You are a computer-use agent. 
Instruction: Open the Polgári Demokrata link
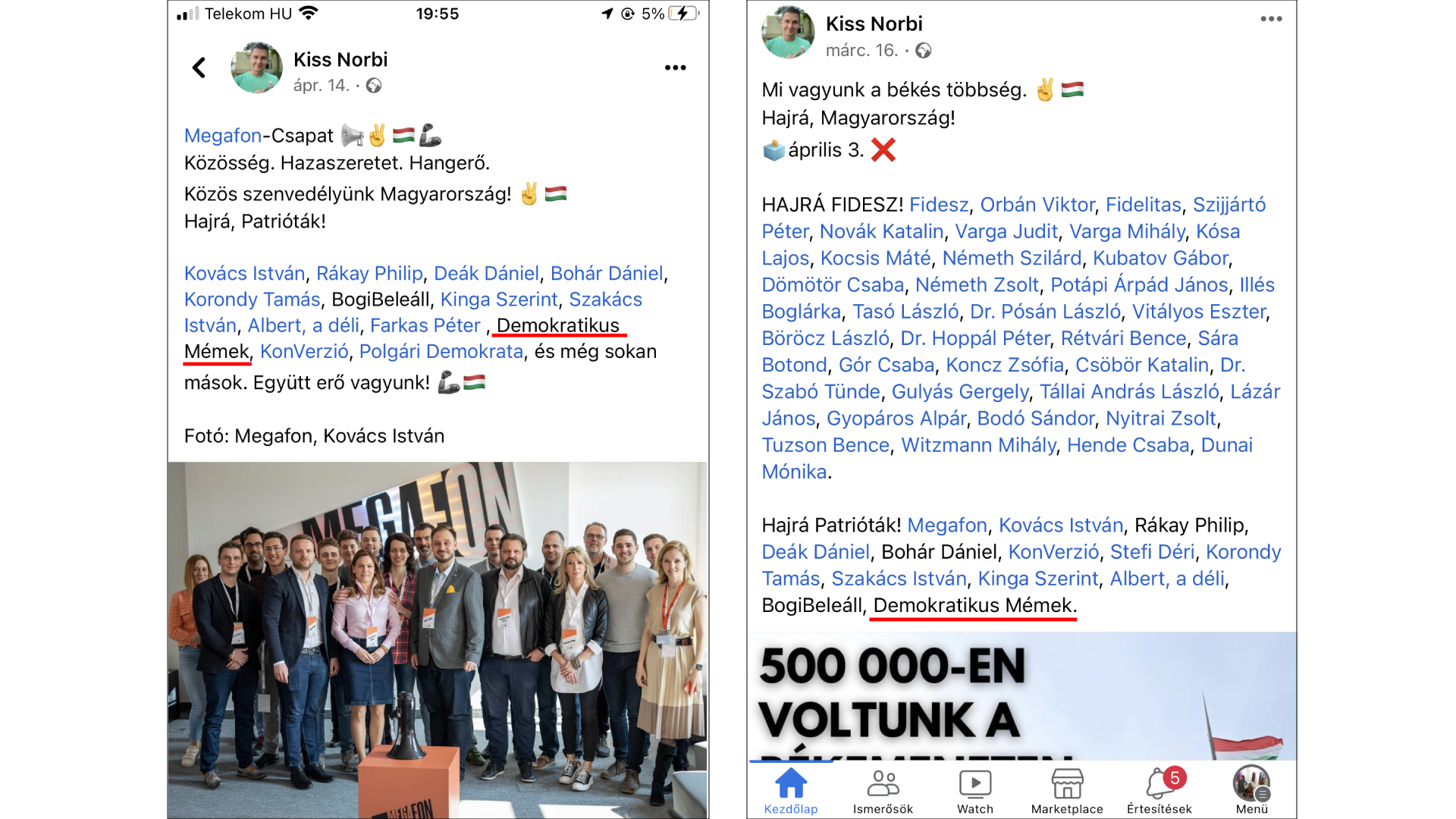pyautogui.click(x=441, y=352)
